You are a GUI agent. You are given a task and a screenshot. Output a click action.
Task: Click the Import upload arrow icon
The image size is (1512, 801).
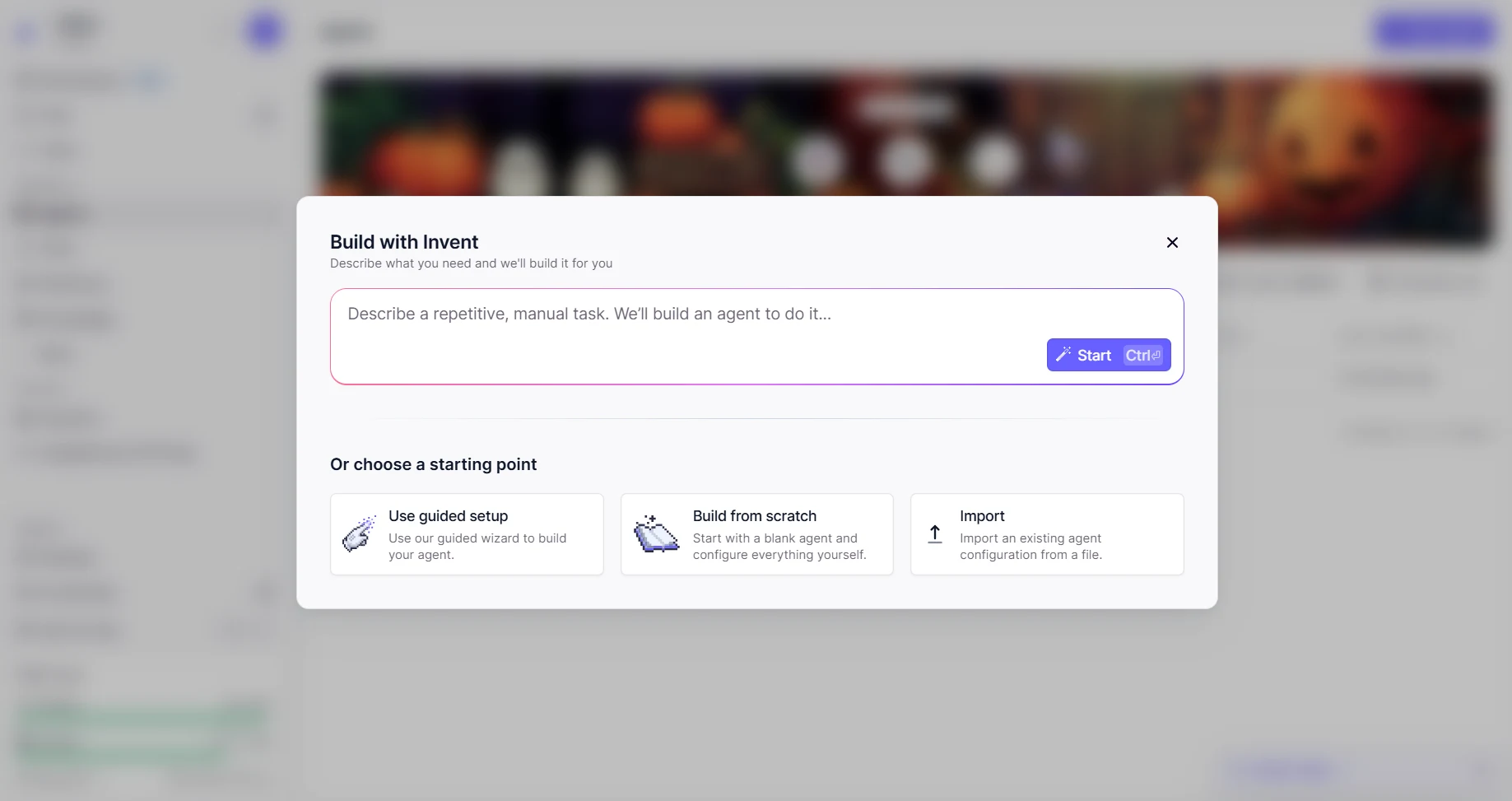click(935, 534)
